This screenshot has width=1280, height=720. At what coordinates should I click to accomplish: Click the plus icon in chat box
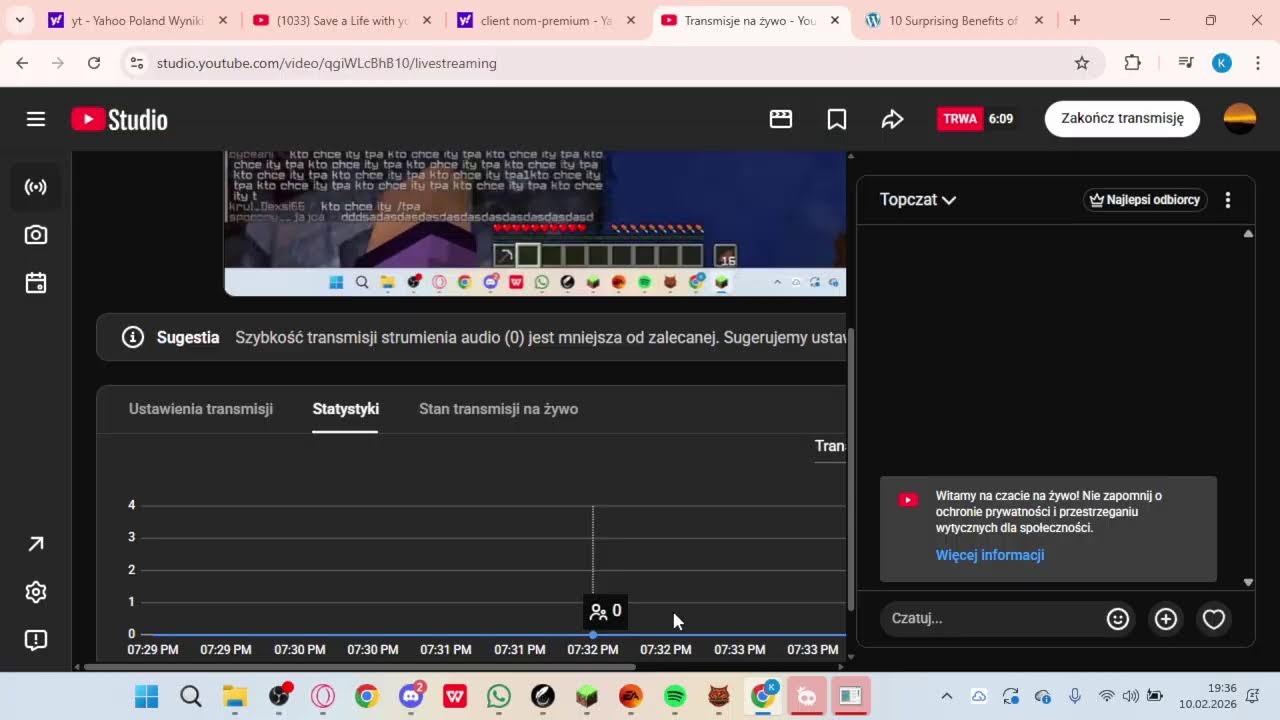pos(1166,619)
